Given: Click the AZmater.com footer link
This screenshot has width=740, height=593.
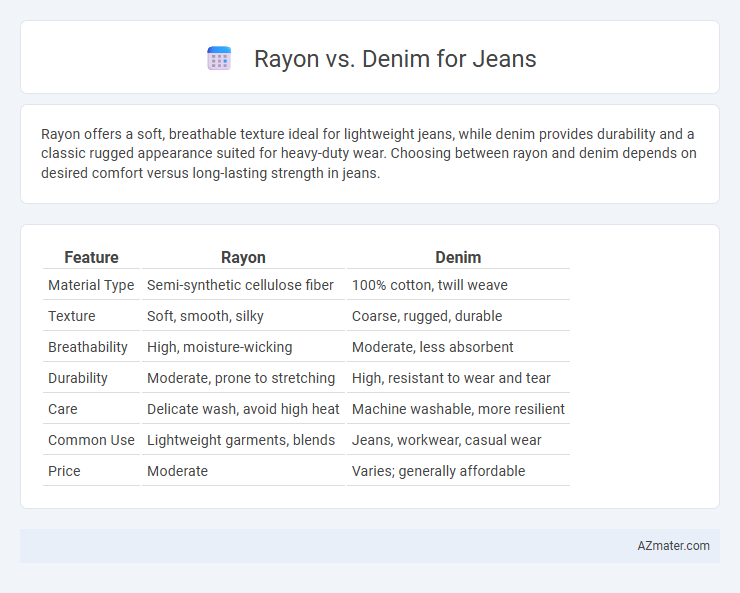Looking at the screenshot, I should 673,546.
